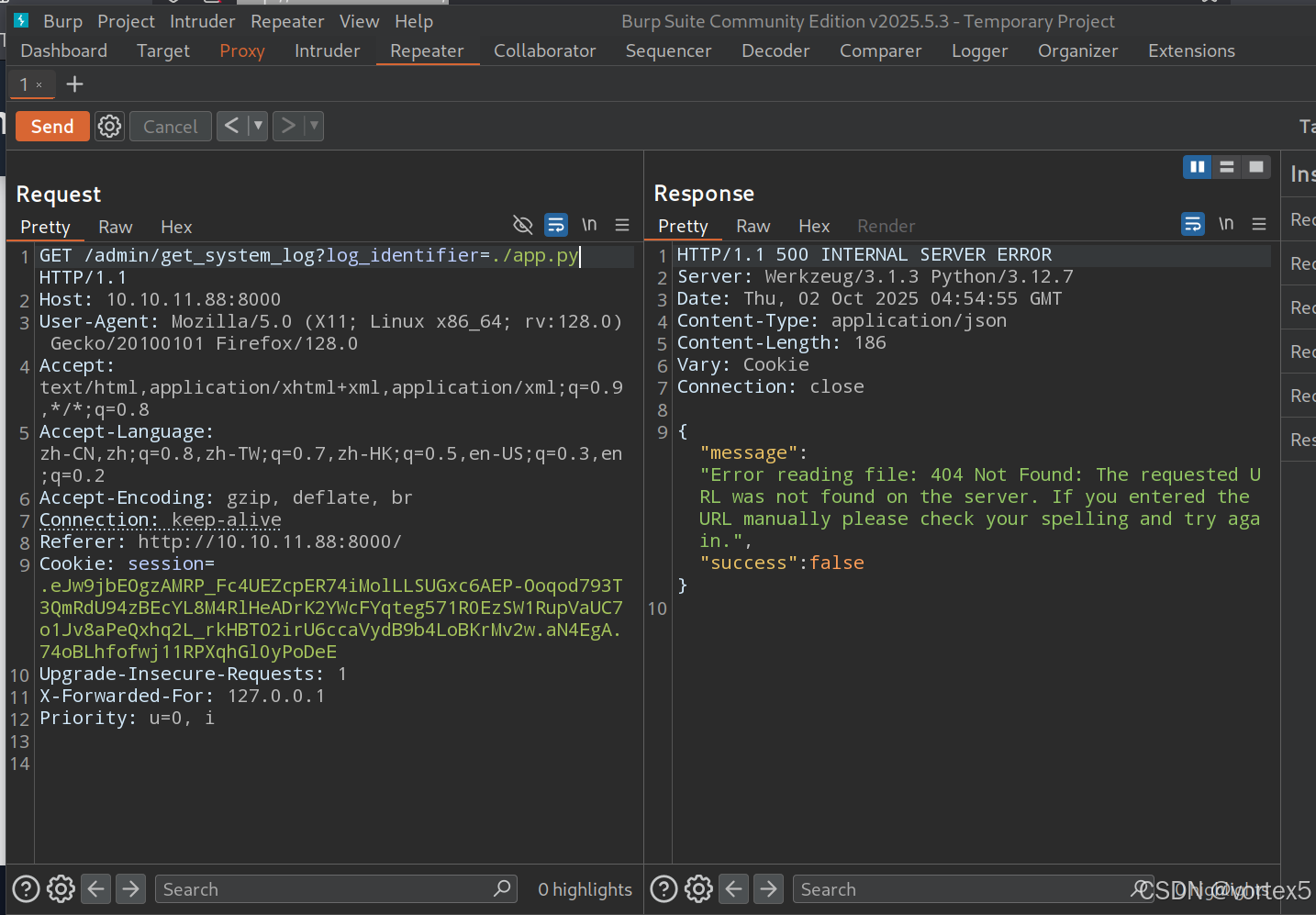Switch to the Proxy tab
The width and height of the screenshot is (1316, 915).
tap(242, 50)
